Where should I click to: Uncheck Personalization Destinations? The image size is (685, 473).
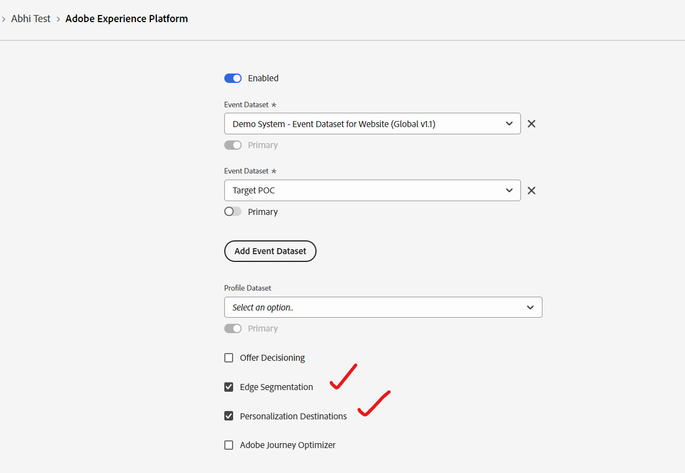point(229,416)
